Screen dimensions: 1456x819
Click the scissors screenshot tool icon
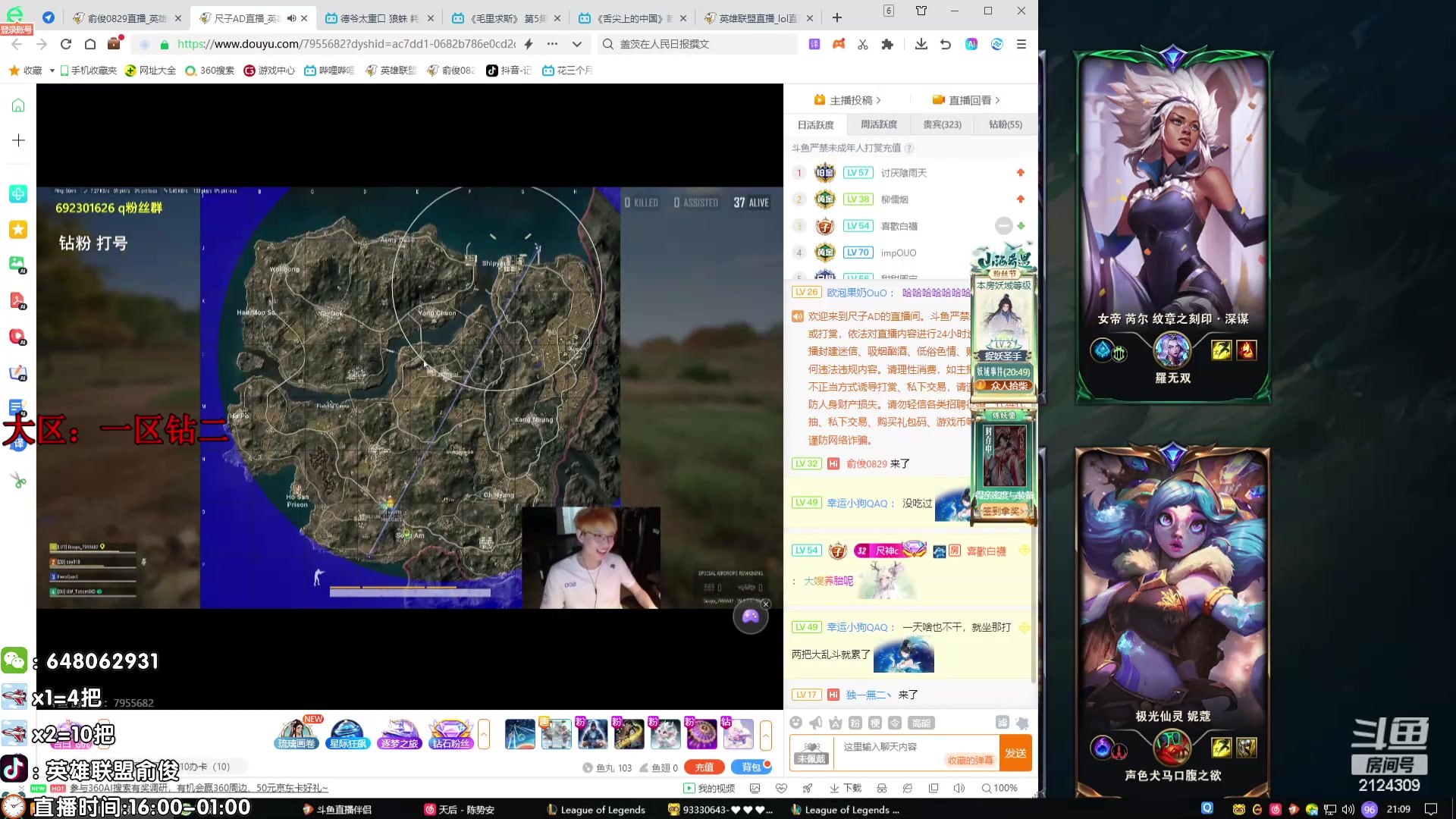point(862,44)
